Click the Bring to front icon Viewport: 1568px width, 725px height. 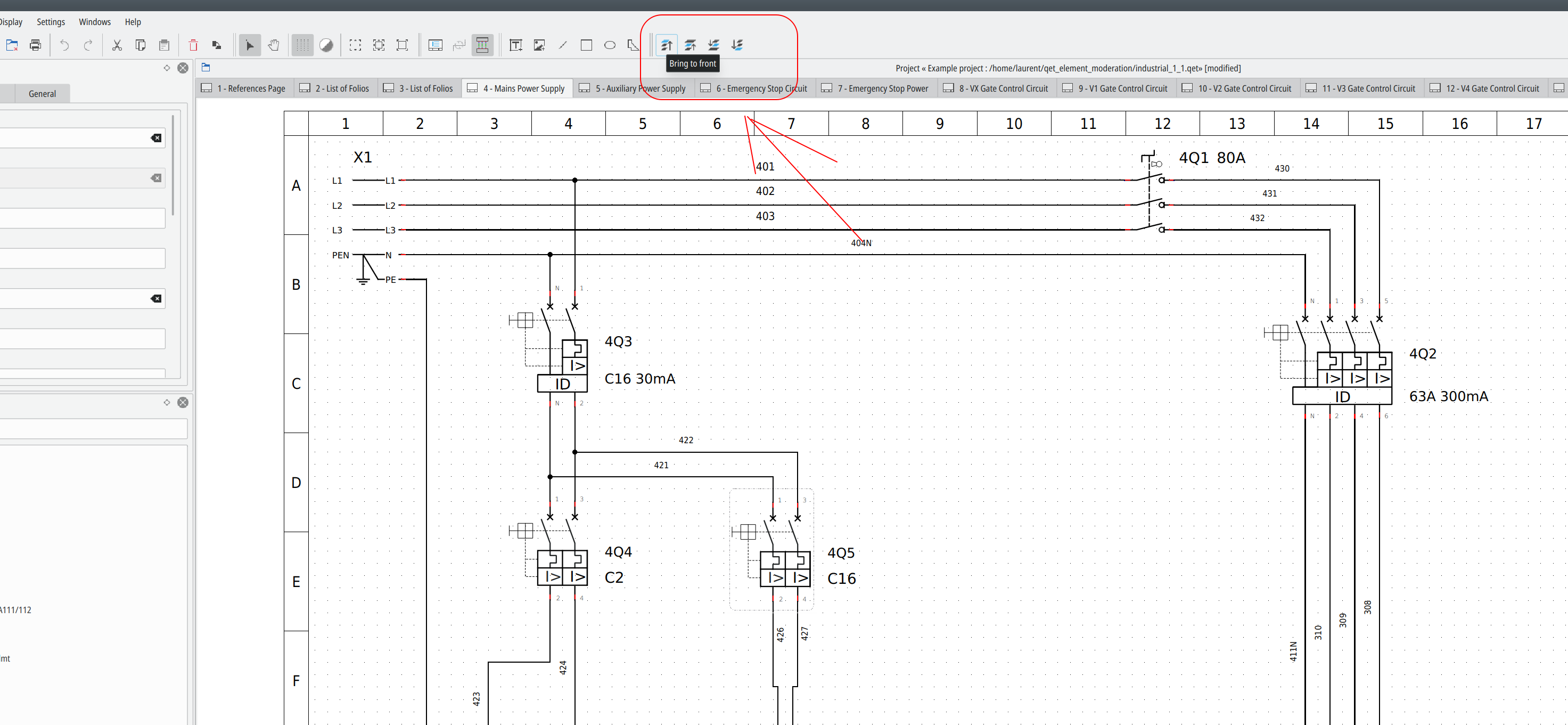pyautogui.click(x=667, y=45)
